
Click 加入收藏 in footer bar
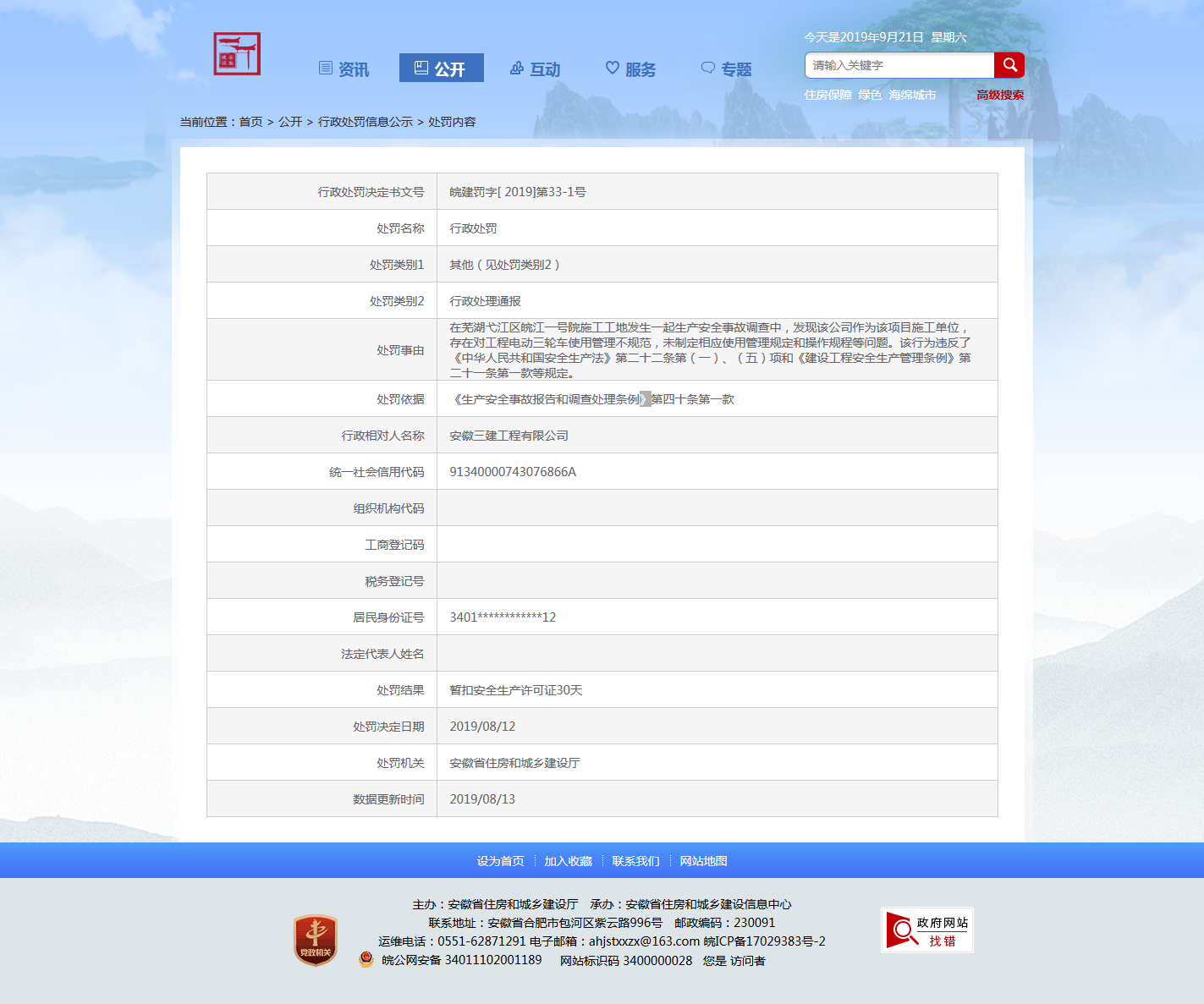point(568,861)
